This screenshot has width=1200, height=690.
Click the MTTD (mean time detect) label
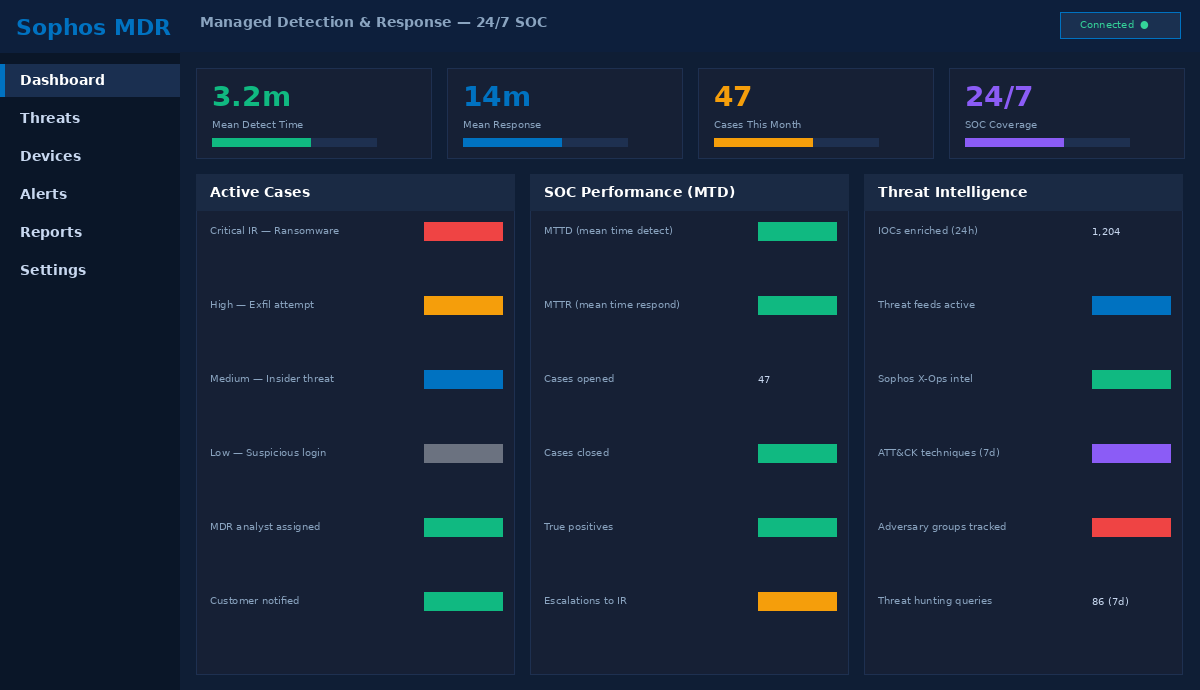click(608, 231)
